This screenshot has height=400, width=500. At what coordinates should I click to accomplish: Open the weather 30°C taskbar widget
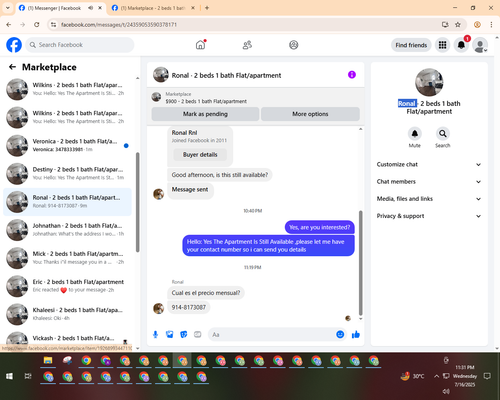412,376
